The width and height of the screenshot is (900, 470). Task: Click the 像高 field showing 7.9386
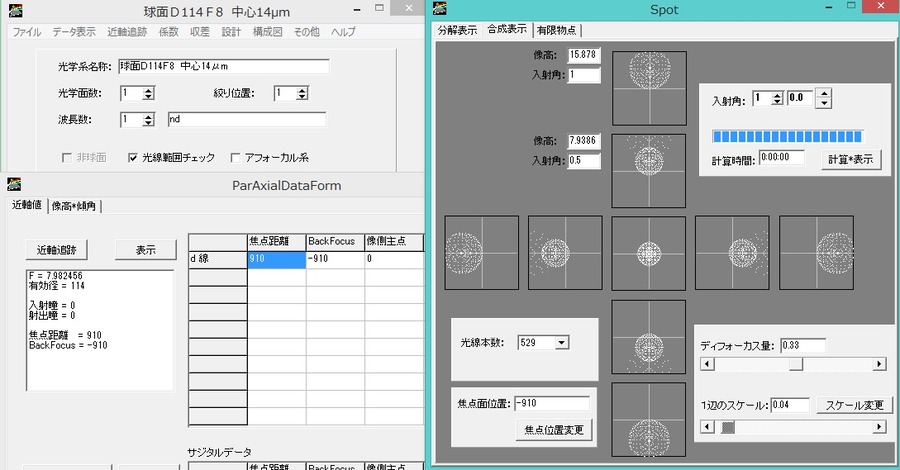[x=584, y=141]
